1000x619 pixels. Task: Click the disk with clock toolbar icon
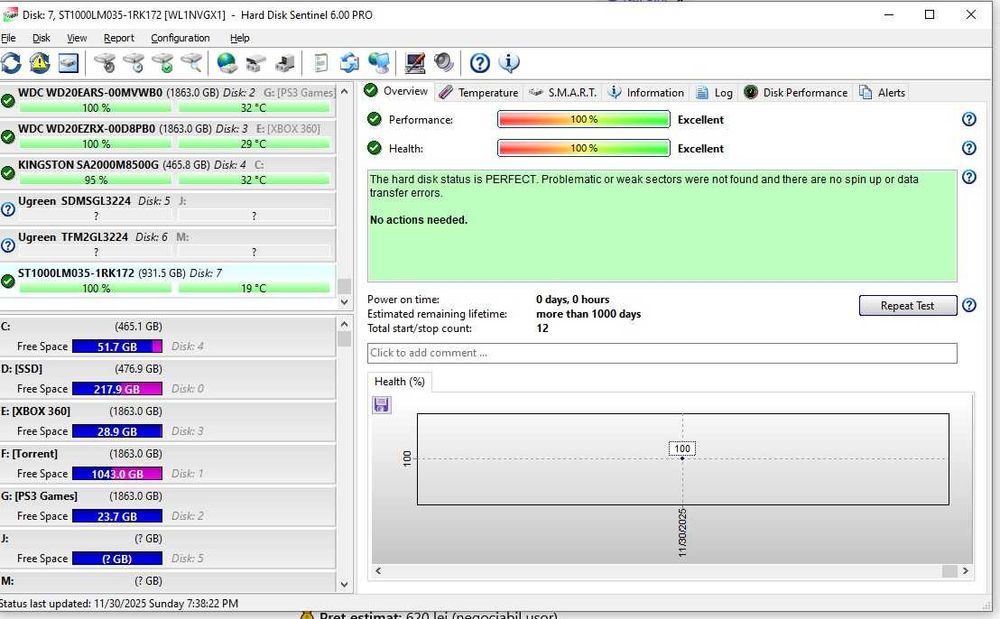(x=133, y=63)
